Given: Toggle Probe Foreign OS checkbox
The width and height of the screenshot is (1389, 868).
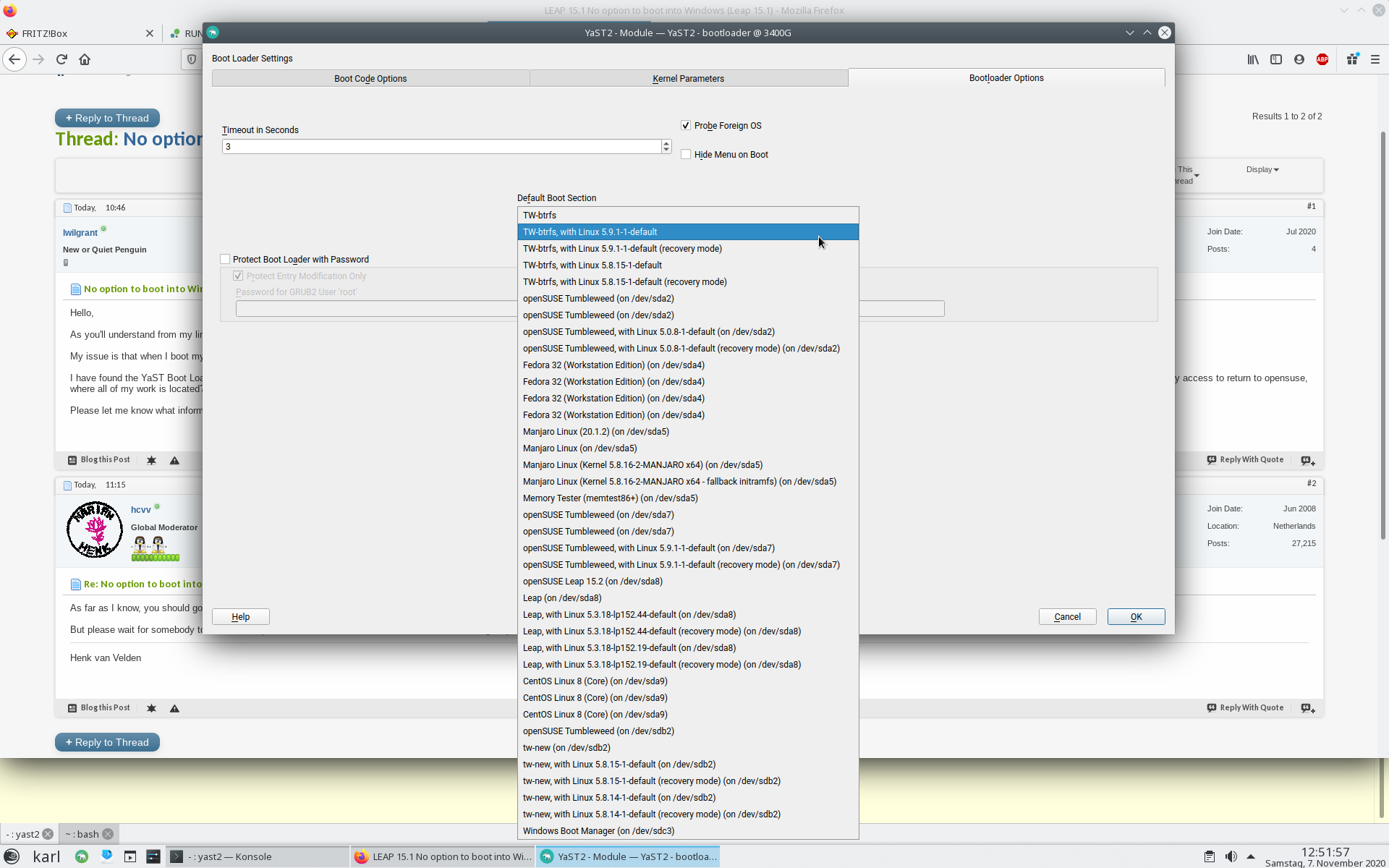Looking at the screenshot, I should click(686, 126).
